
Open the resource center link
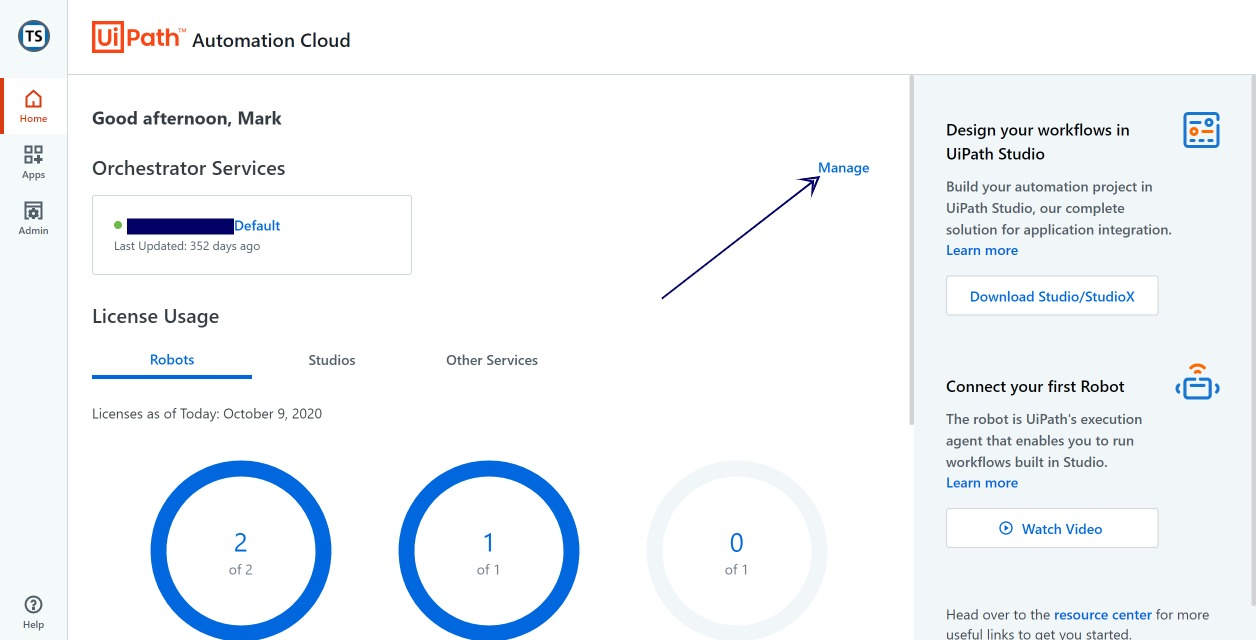(x=1104, y=615)
